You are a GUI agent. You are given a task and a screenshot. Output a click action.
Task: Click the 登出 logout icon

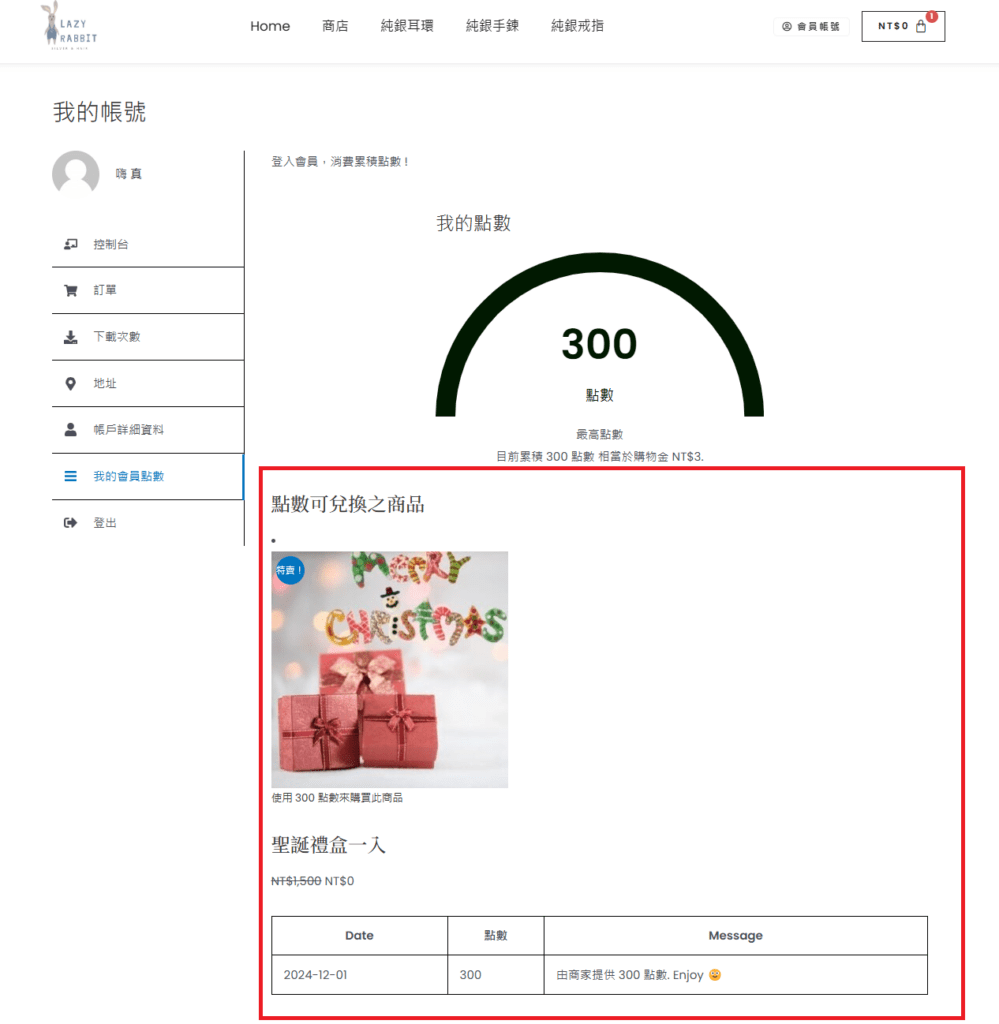pos(70,523)
